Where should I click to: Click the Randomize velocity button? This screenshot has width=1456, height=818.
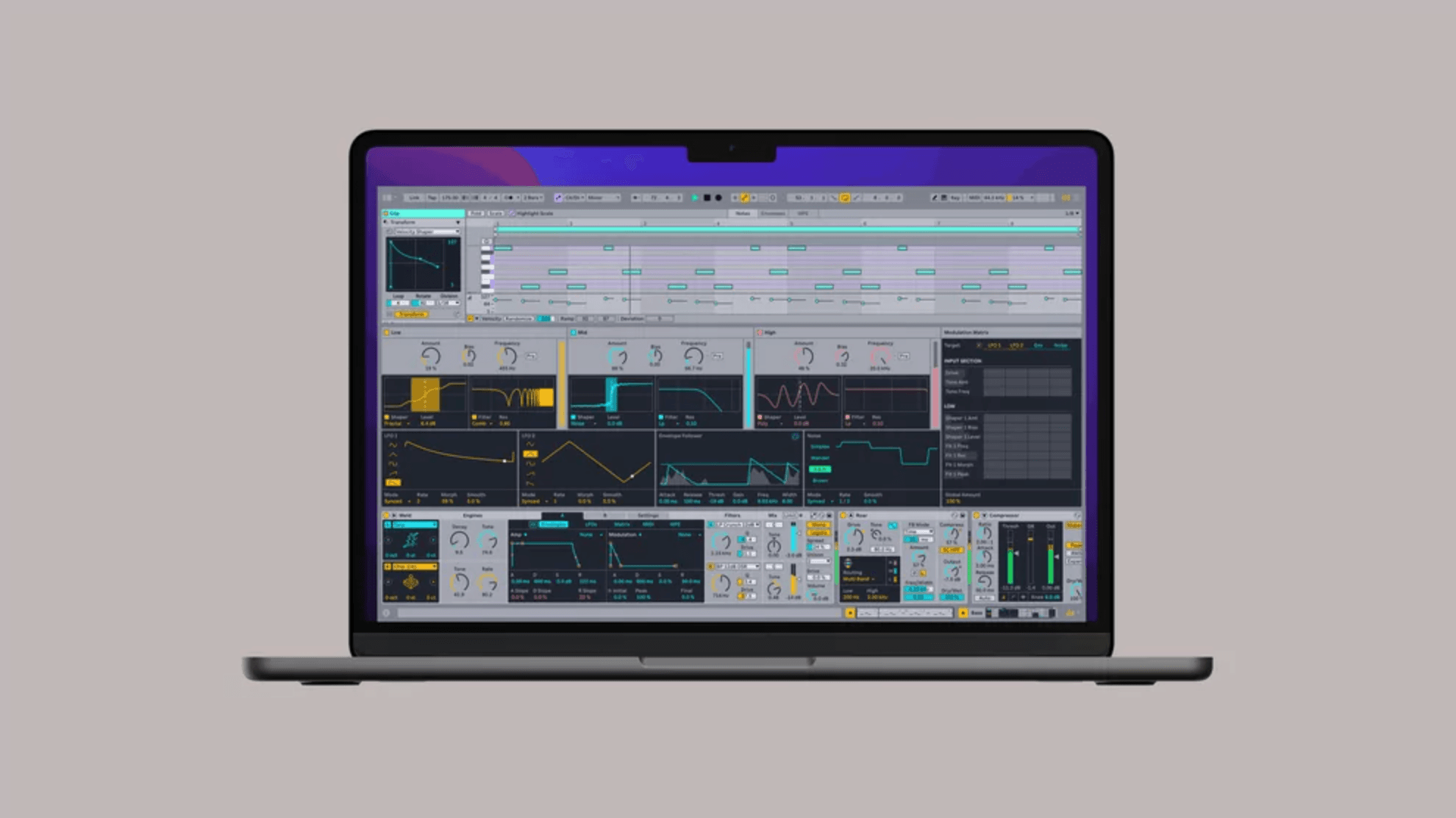pos(518,318)
